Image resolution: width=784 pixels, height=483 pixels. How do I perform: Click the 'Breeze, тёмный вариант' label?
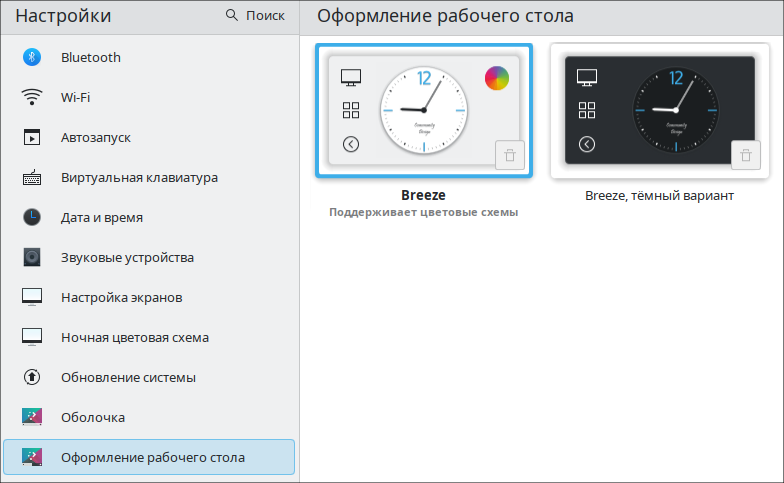[x=659, y=196]
